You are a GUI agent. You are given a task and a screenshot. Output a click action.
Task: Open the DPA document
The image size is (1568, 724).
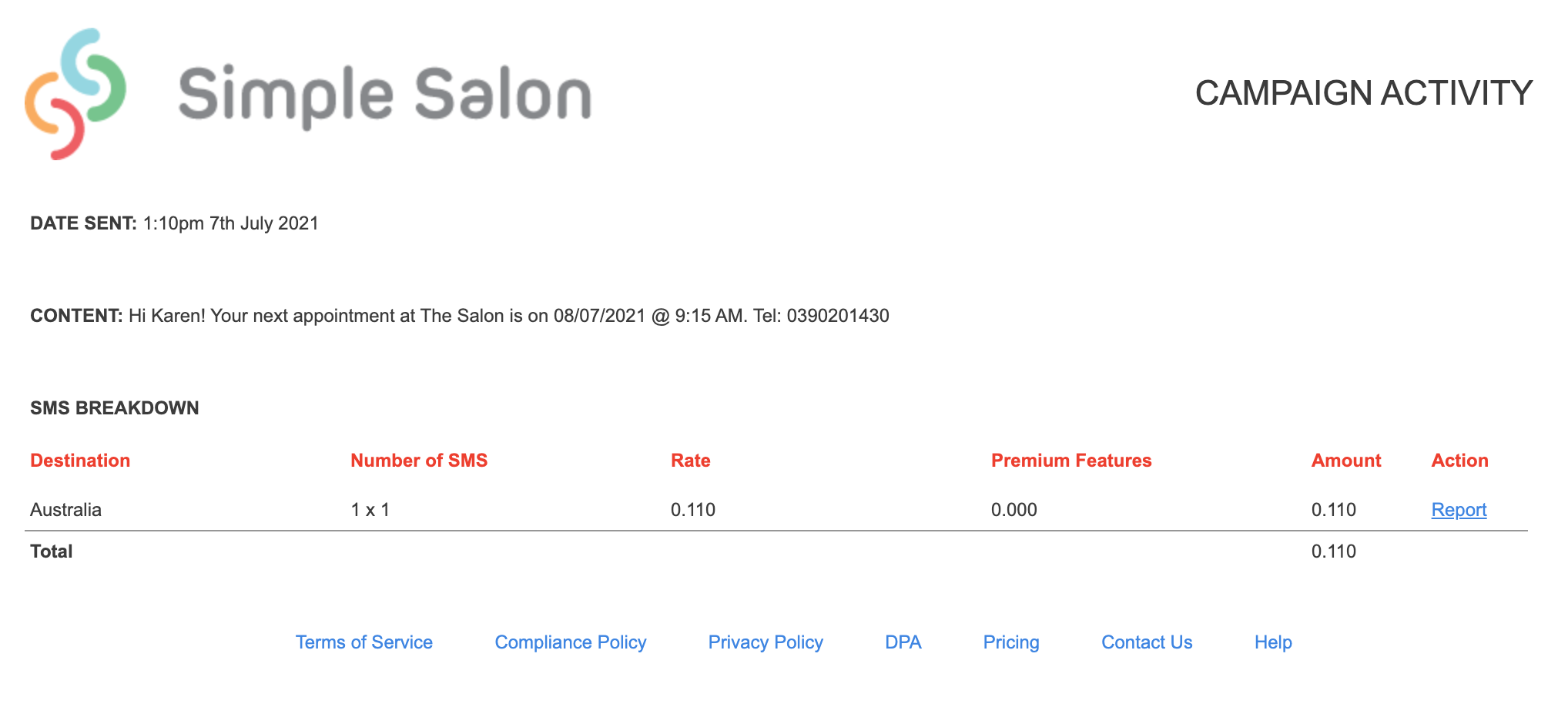point(903,642)
